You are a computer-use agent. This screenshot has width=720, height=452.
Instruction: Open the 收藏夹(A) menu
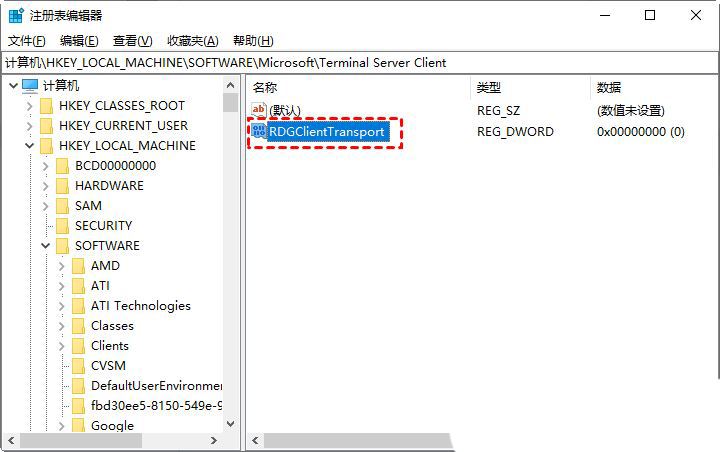pyautogui.click(x=192, y=41)
